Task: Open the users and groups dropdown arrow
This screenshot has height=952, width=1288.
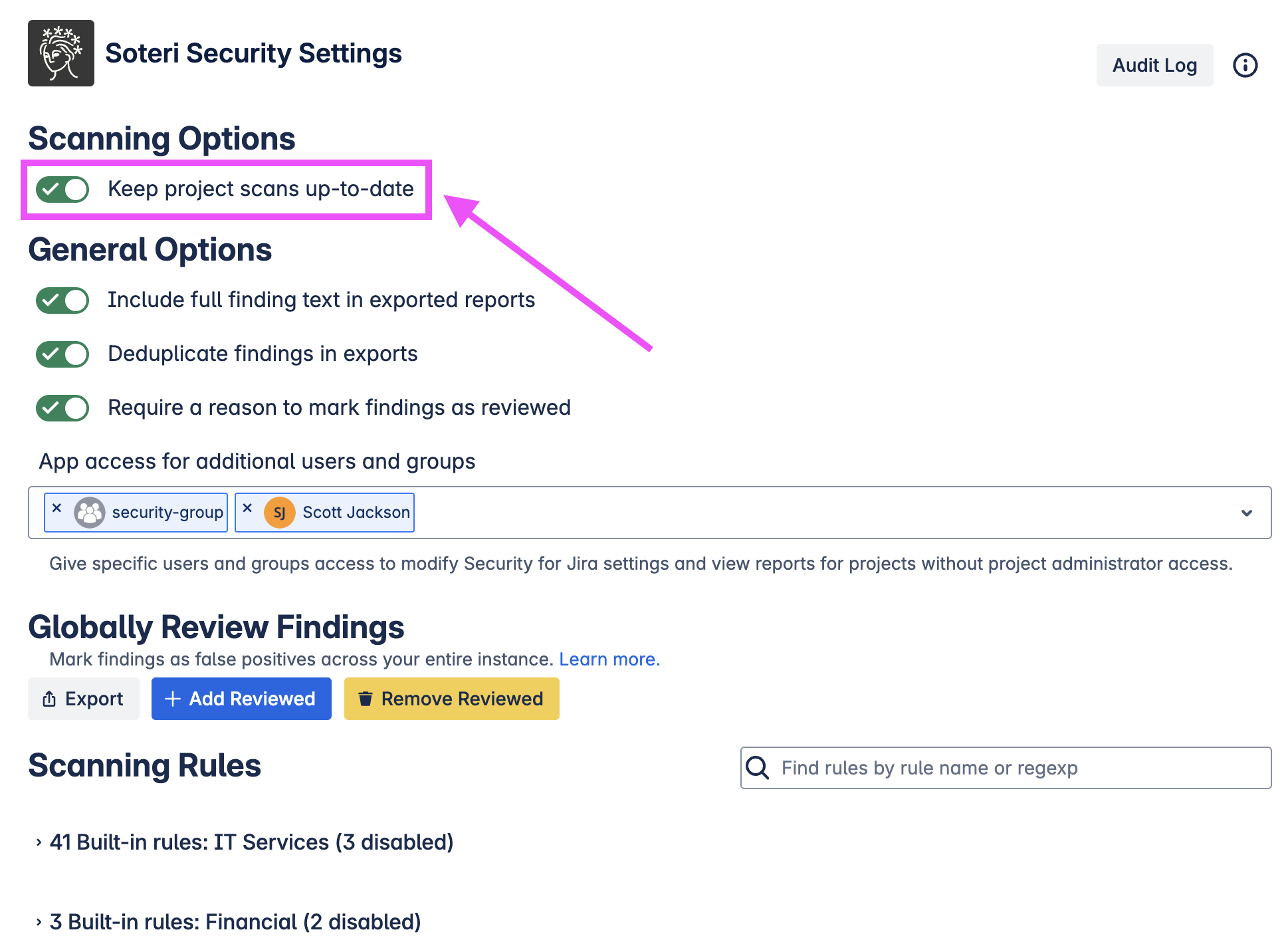Action: [x=1246, y=513]
